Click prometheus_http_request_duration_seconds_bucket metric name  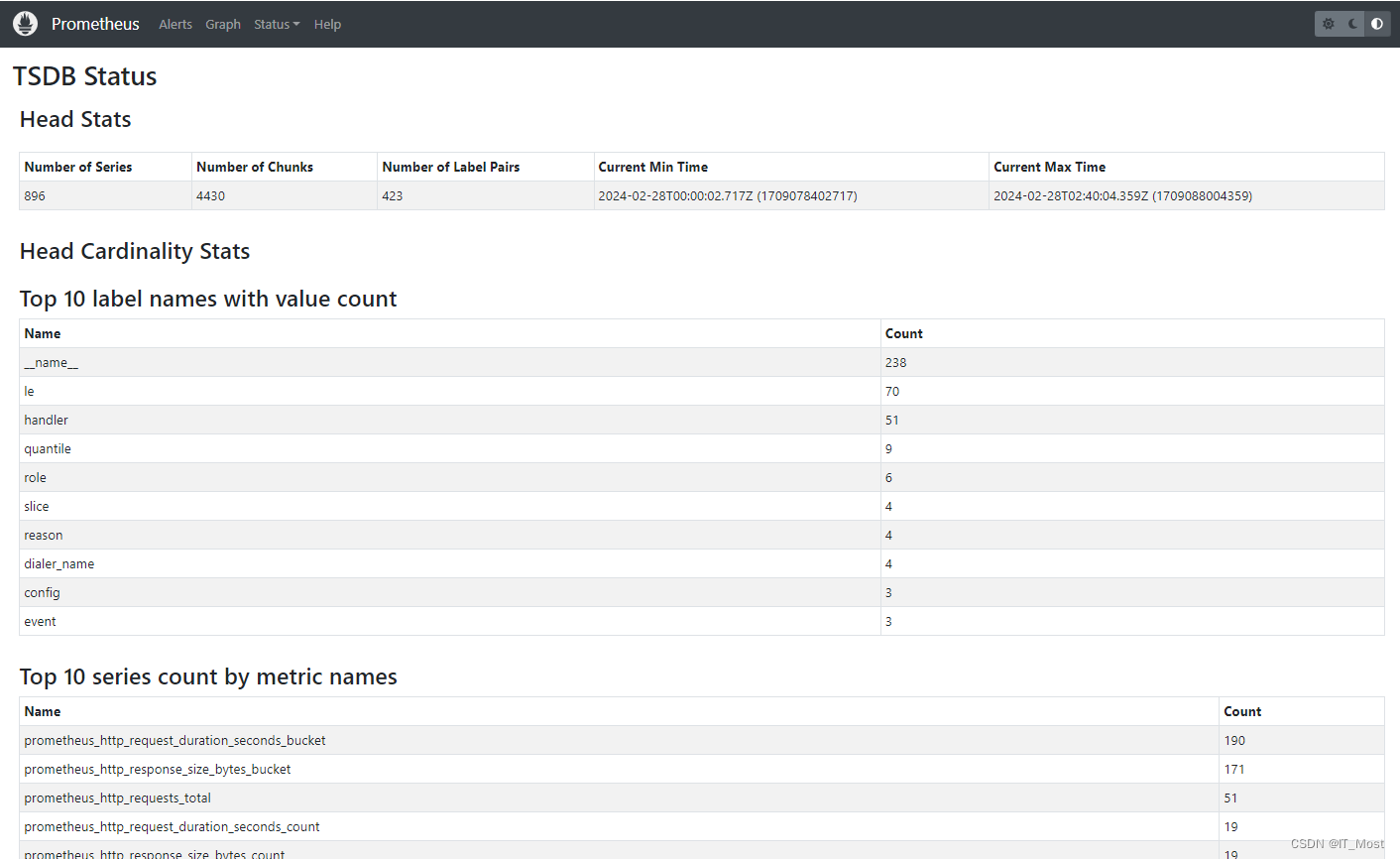tap(175, 740)
